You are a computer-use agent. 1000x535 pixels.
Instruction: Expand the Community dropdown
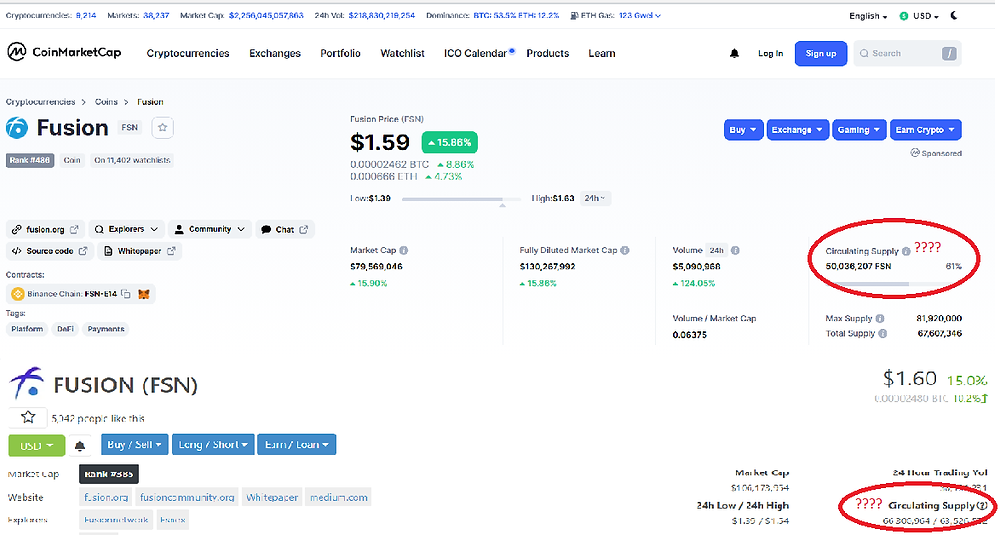[x=210, y=229]
